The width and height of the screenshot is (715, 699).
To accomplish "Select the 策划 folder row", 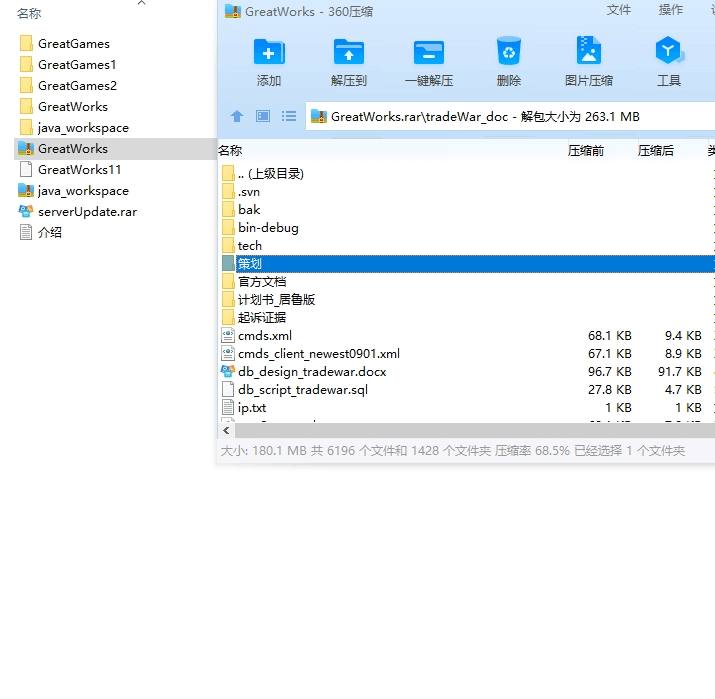I will (x=466, y=264).
